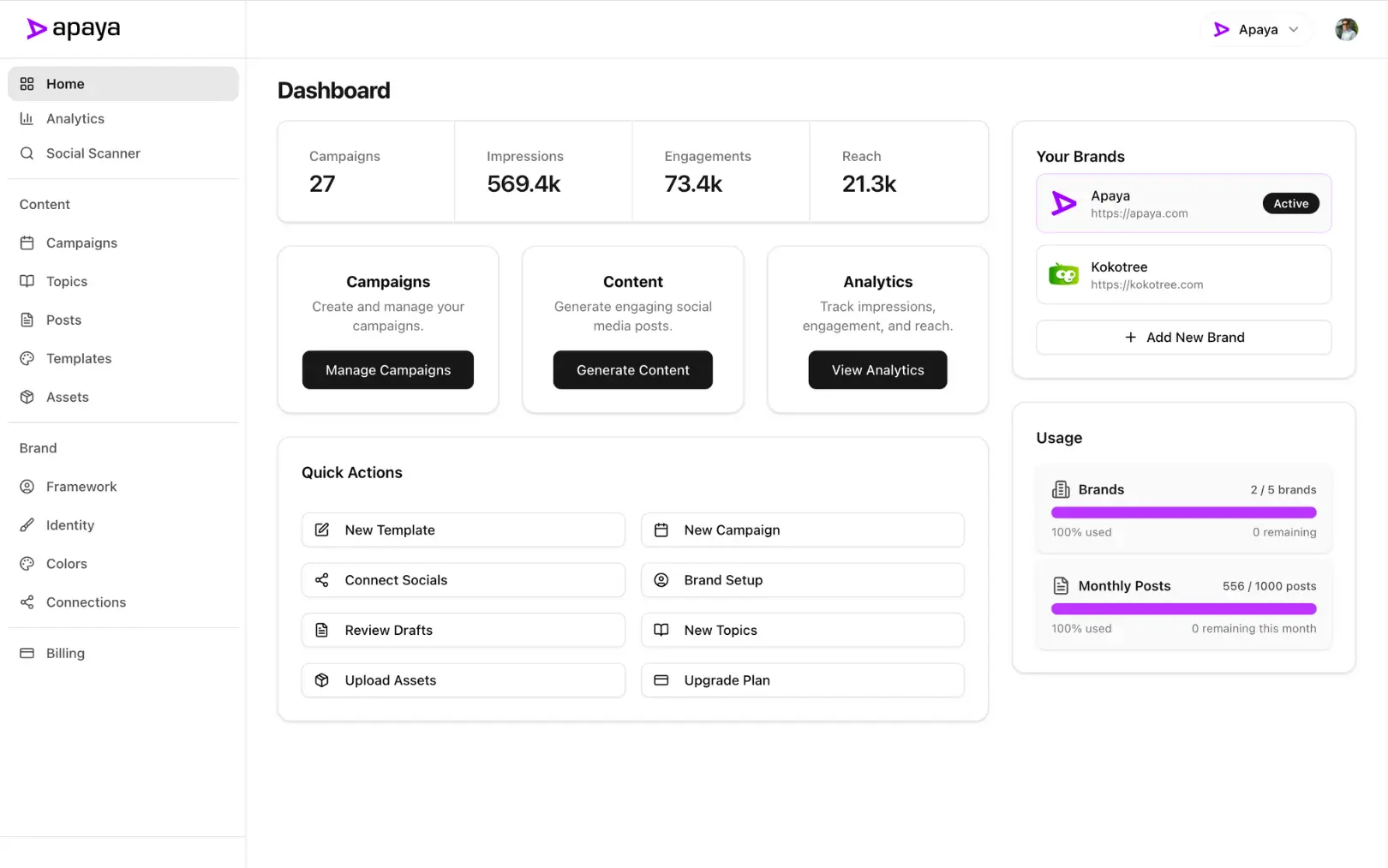Click the Generate Content button
Viewport: 1388px width, 868px height.
point(632,370)
